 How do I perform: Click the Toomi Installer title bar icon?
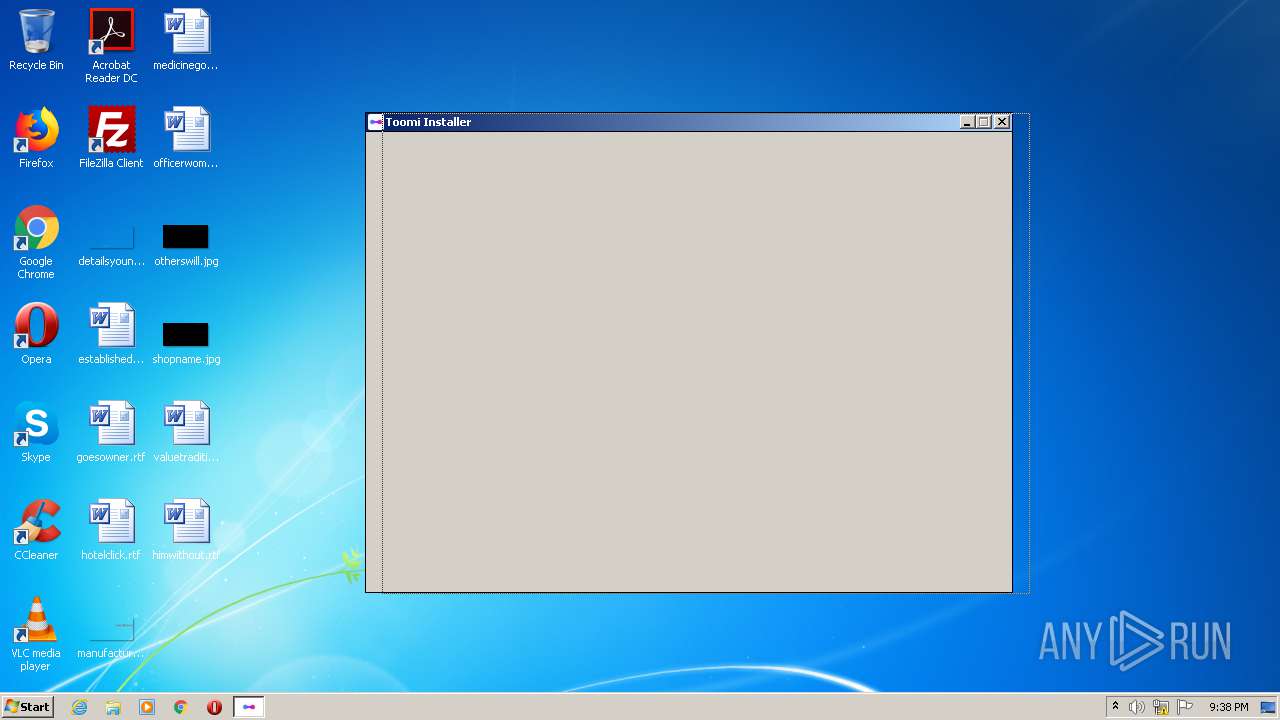tap(376, 122)
